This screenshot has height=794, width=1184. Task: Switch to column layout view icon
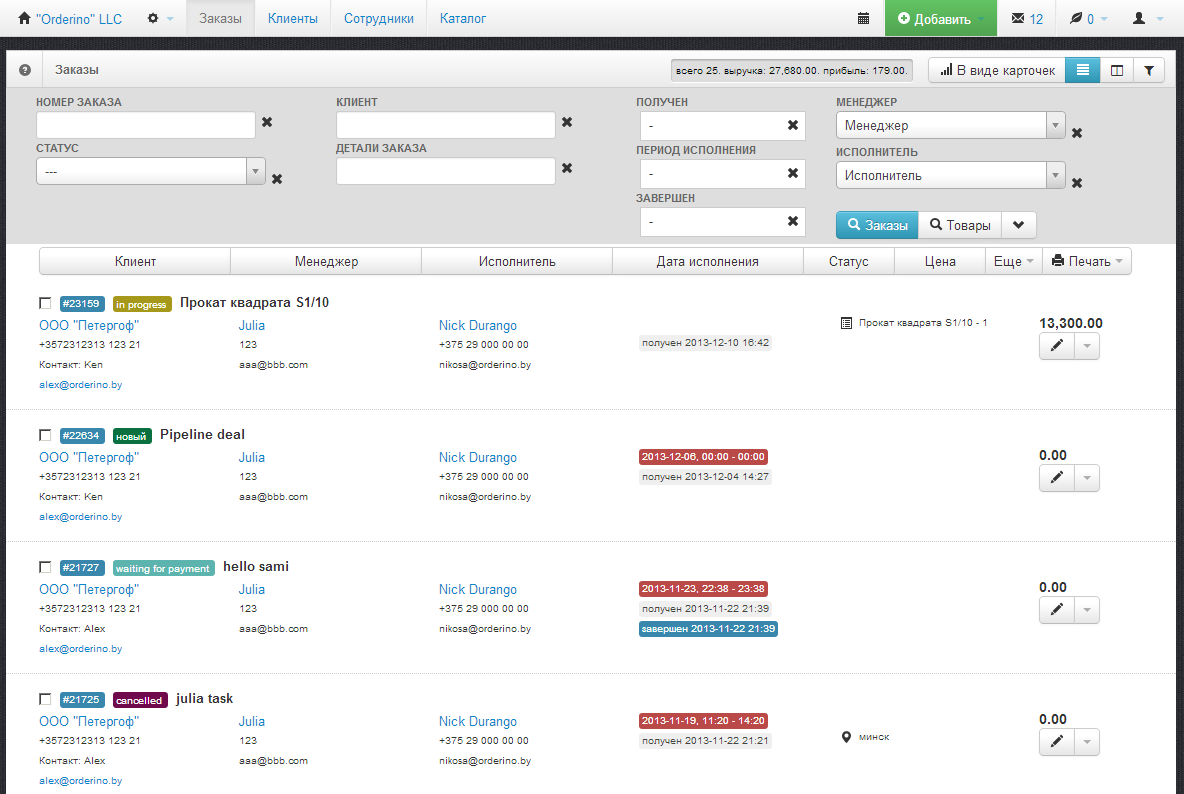pyautogui.click(x=1116, y=71)
